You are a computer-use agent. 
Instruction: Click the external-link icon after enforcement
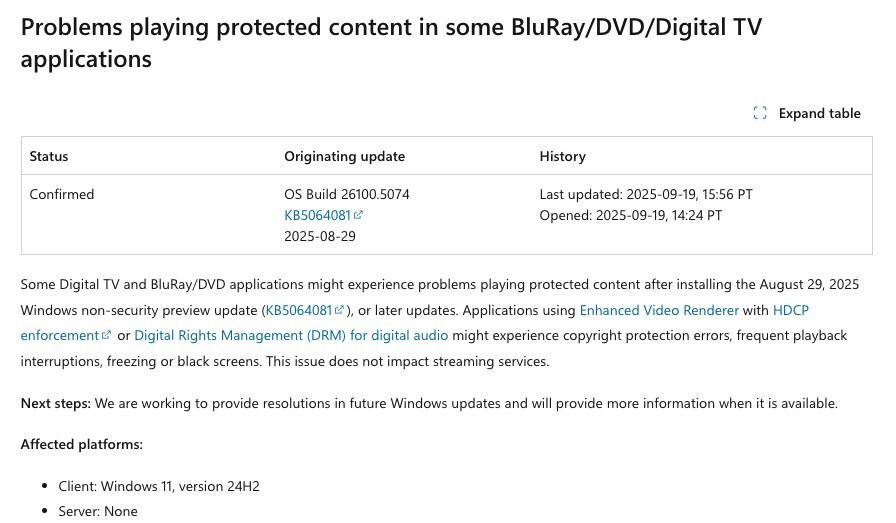point(106,335)
